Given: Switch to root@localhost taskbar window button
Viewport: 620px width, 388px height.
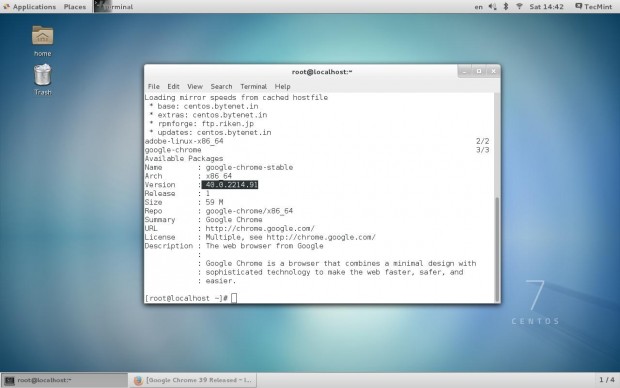Looking at the screenshot, I should [x=64, y=380].
